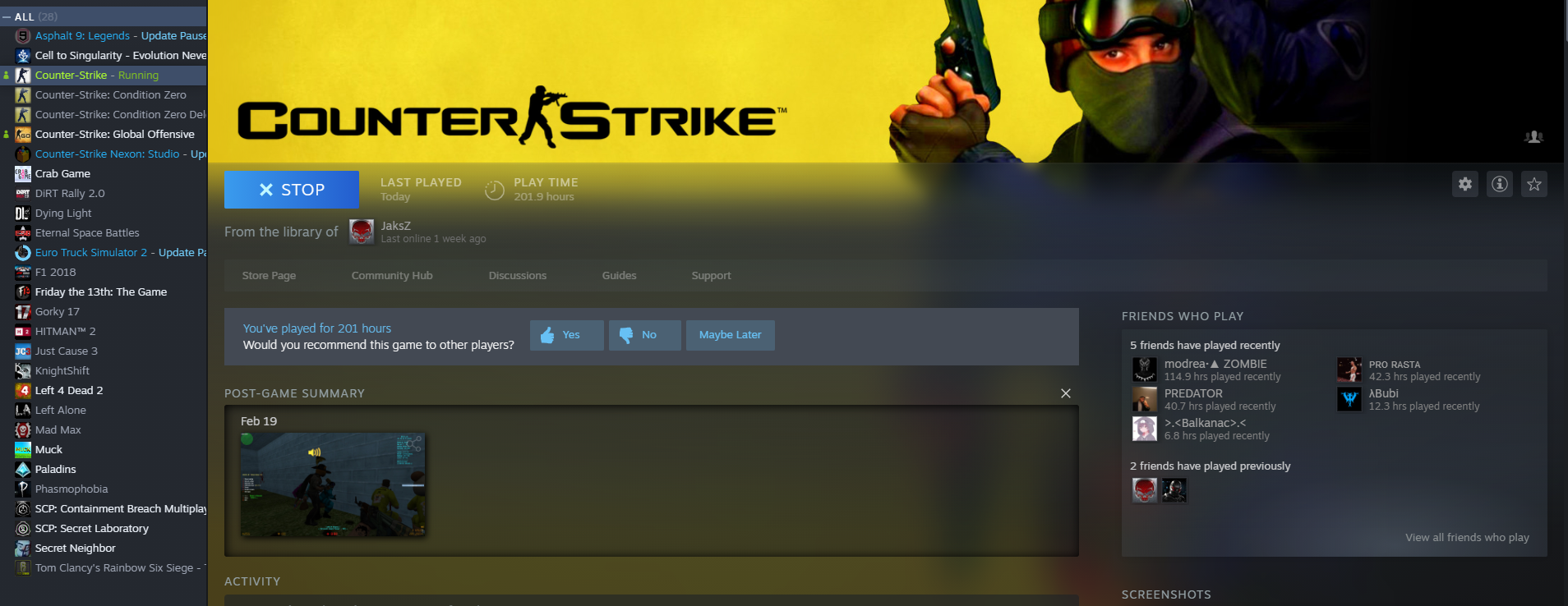Add Counter-Strike to favorites with star icon
This screenshot has height=606, width=1568.
click(x=1534, y=184)
